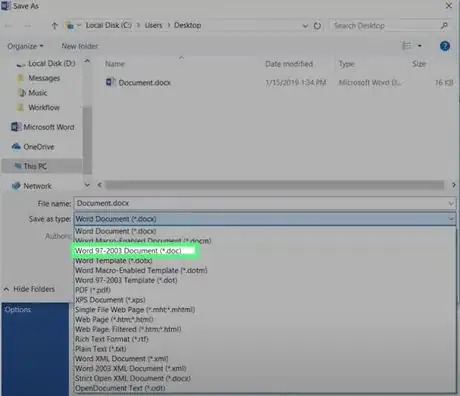Click sidebar scroll up arrow

[87, 61]
